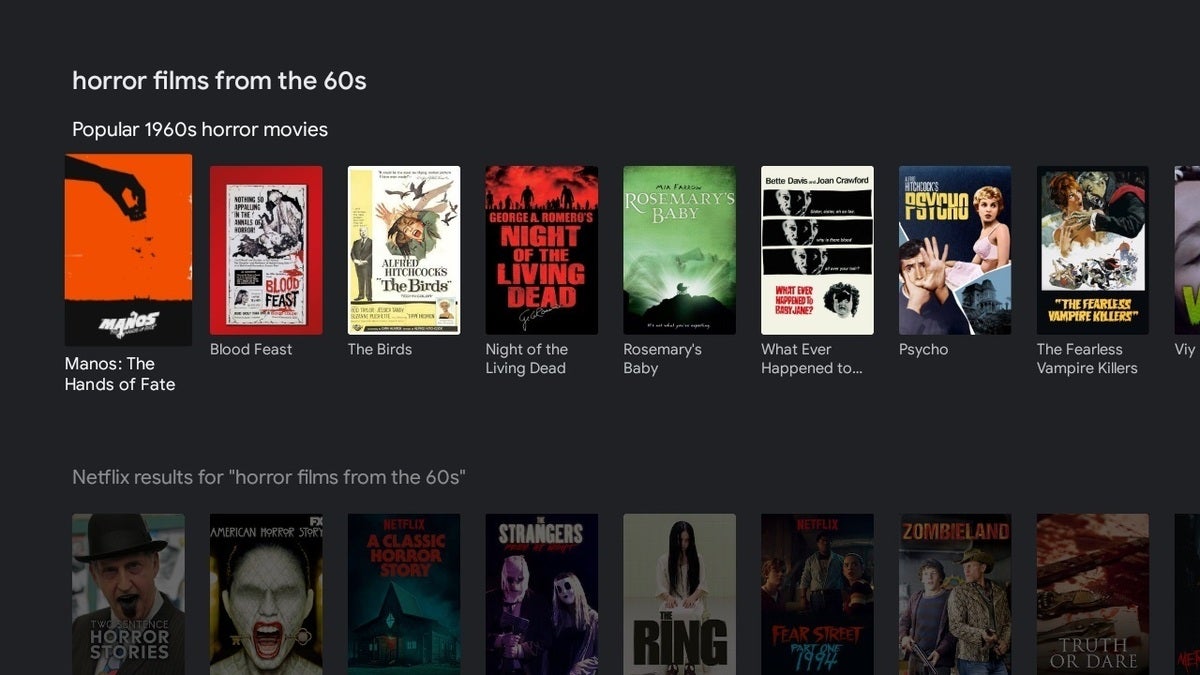This screenshot has width=1200, height=675.
Task: Open The Ring movie poster
Action: (x=680, y=594)
